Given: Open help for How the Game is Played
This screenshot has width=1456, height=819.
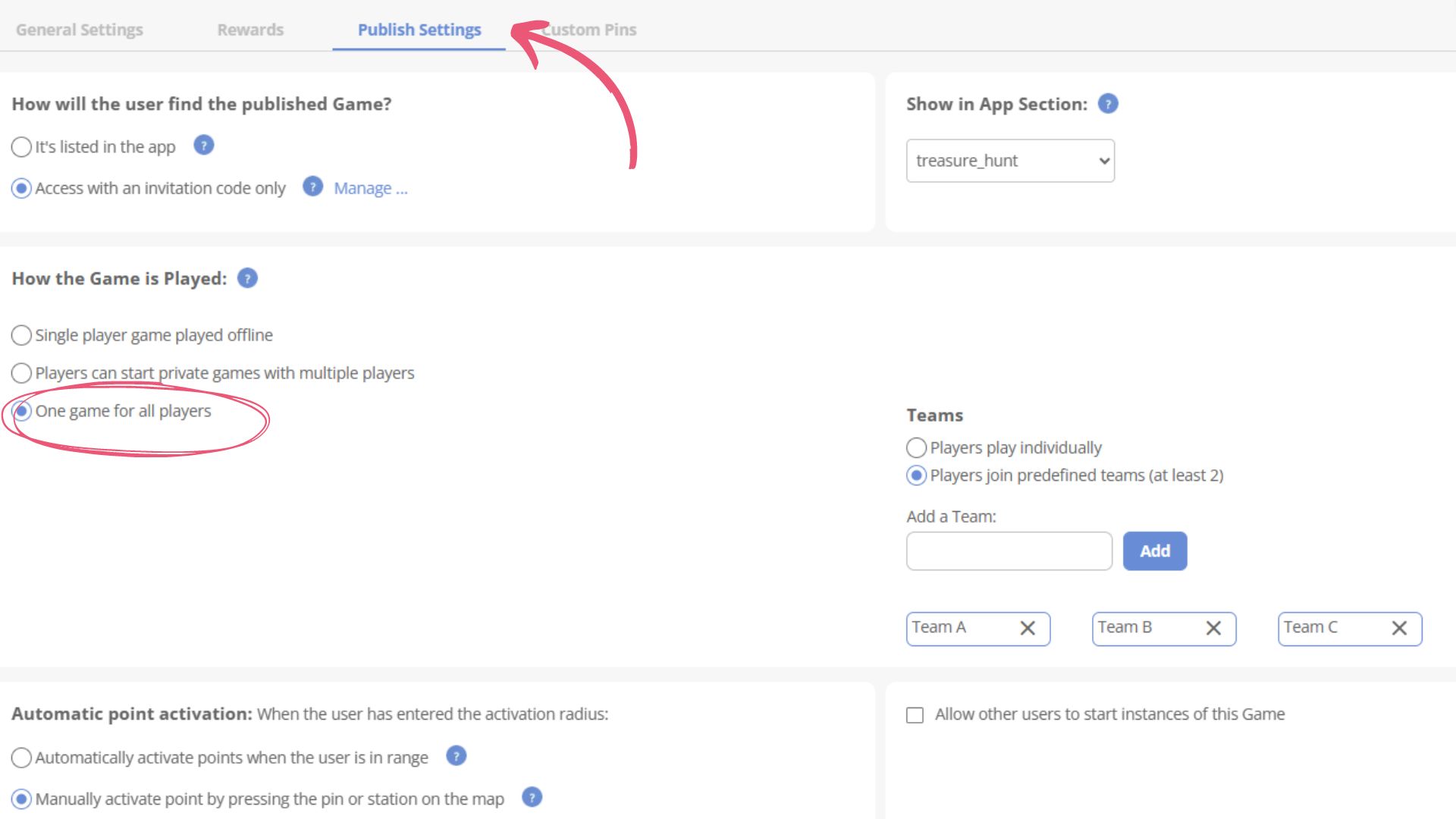Looking at the screenshot, I should coord(247,278).
